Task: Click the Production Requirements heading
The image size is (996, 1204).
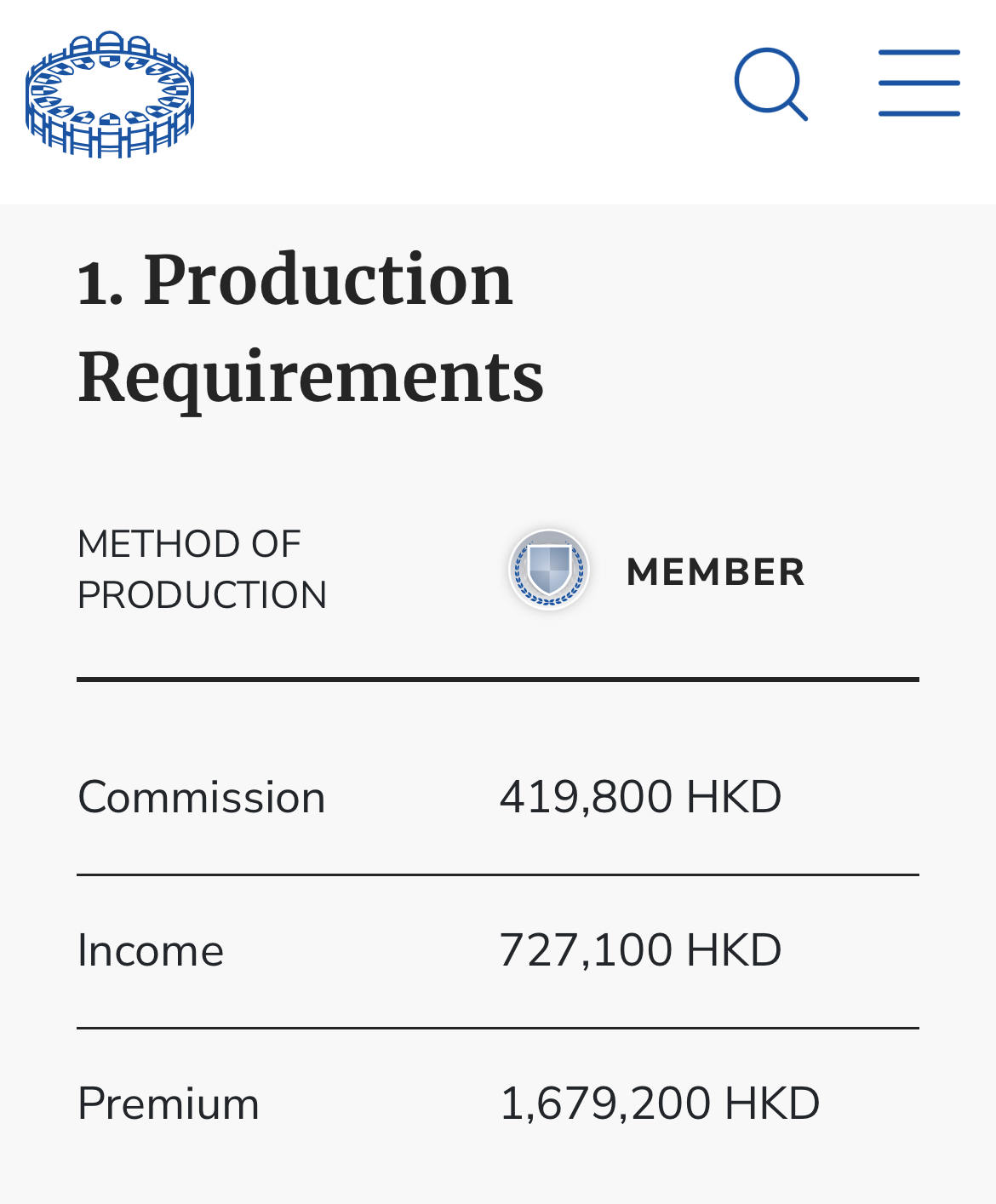Action: [311, 328]
